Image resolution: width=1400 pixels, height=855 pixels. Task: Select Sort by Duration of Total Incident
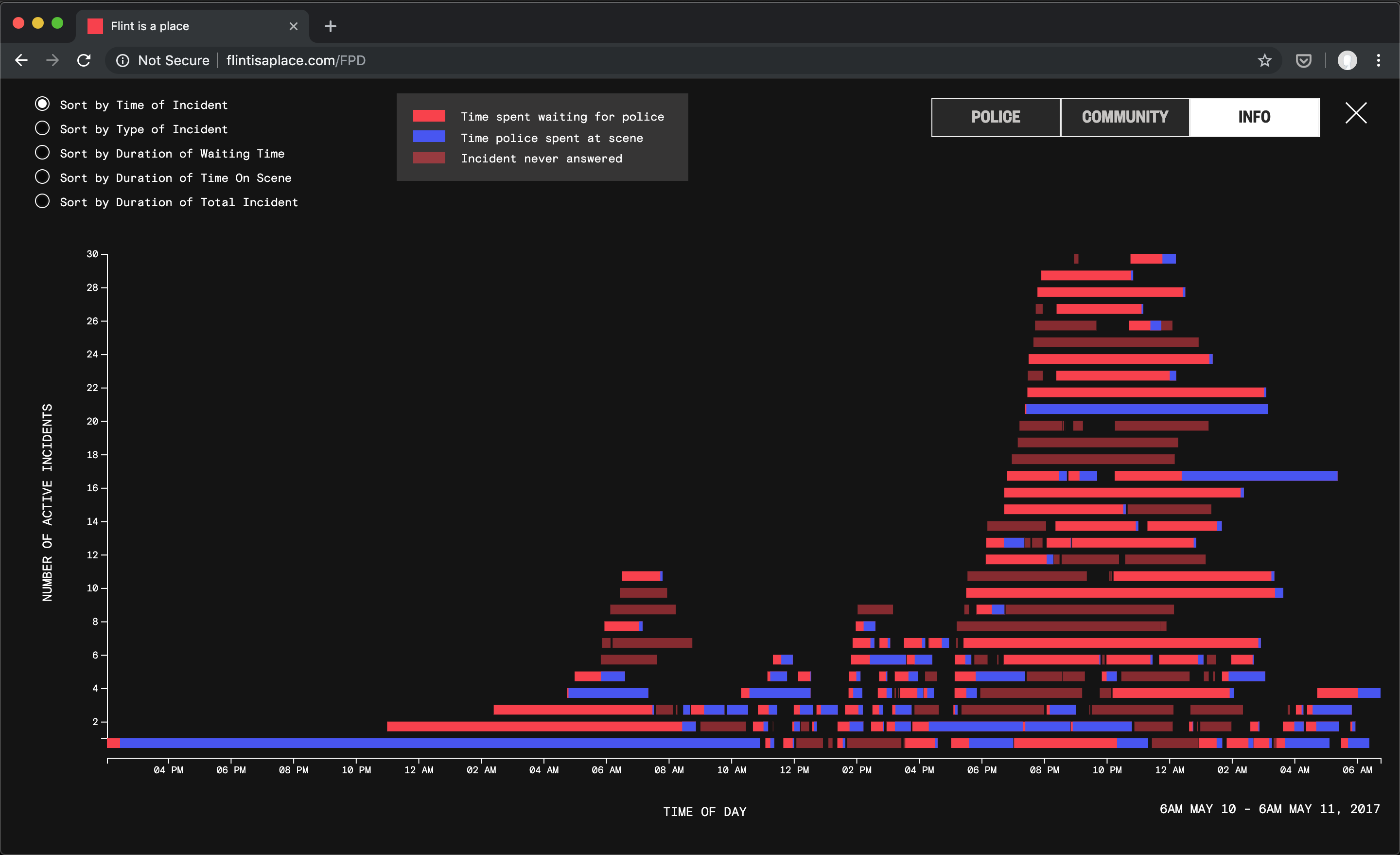point(43,201)
